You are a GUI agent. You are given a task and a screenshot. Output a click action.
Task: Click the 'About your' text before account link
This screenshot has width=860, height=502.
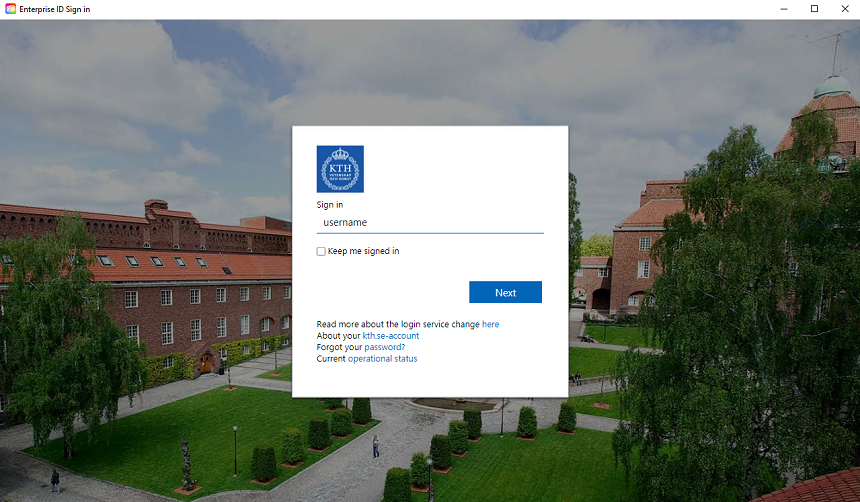click(x=338, y=335)
